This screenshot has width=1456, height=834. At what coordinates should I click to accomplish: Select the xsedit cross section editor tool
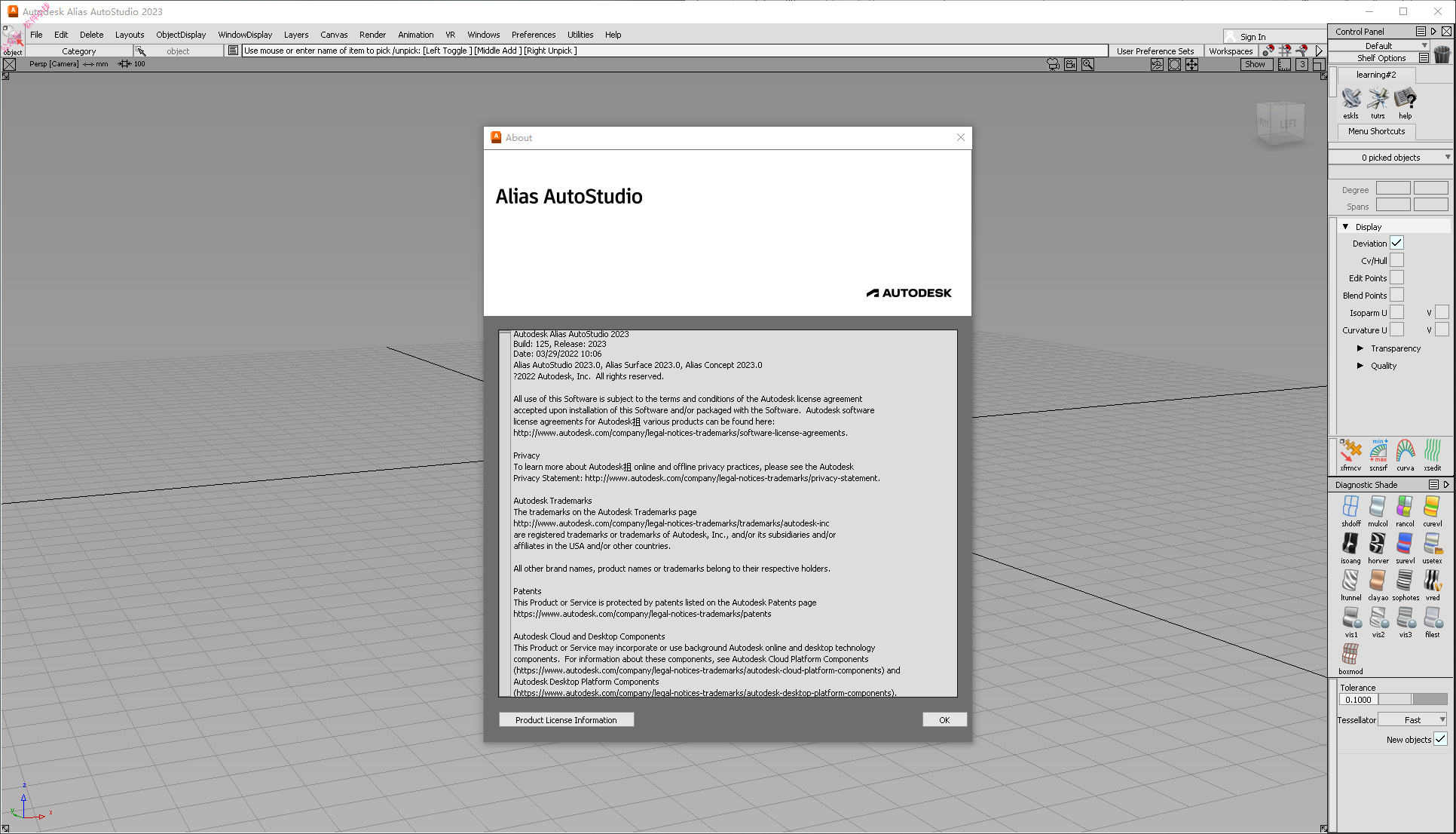point(1433,455)
